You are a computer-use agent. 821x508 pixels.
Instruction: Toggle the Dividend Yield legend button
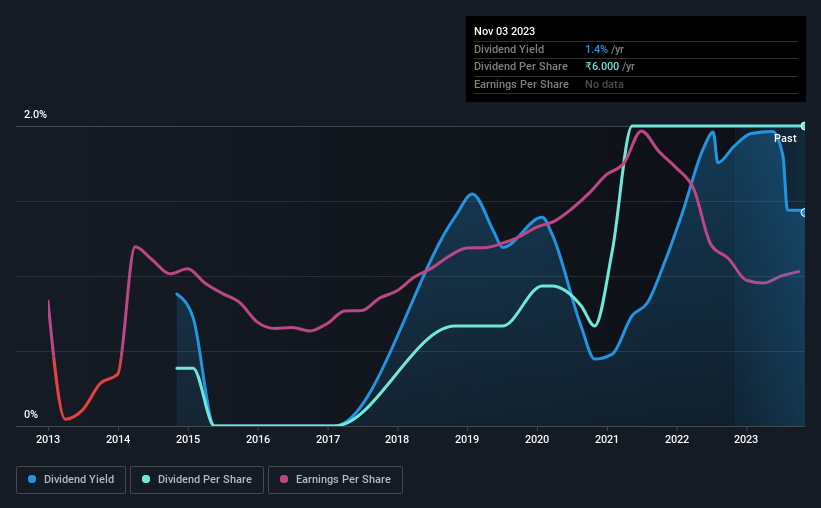71,480
